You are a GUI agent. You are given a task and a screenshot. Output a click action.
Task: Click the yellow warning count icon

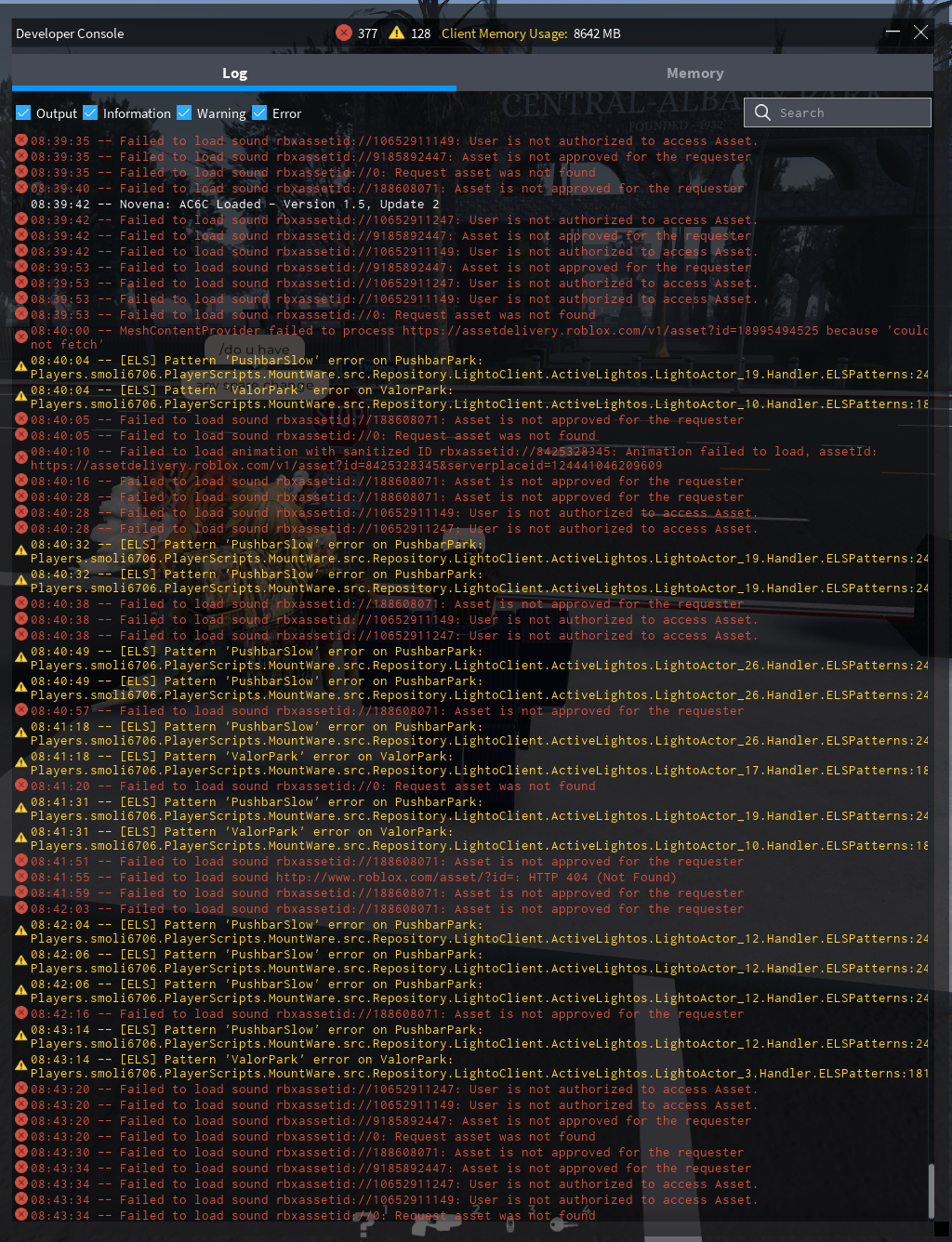point(397,33)
